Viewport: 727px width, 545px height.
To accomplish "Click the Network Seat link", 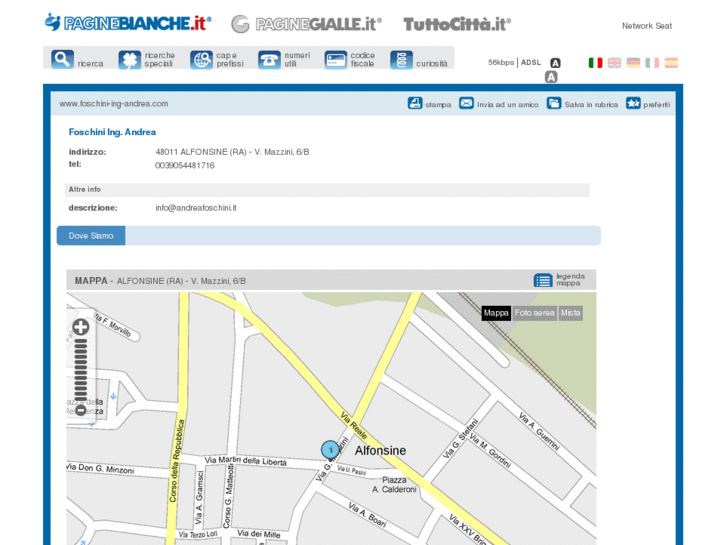I will [x=647, y=26].
